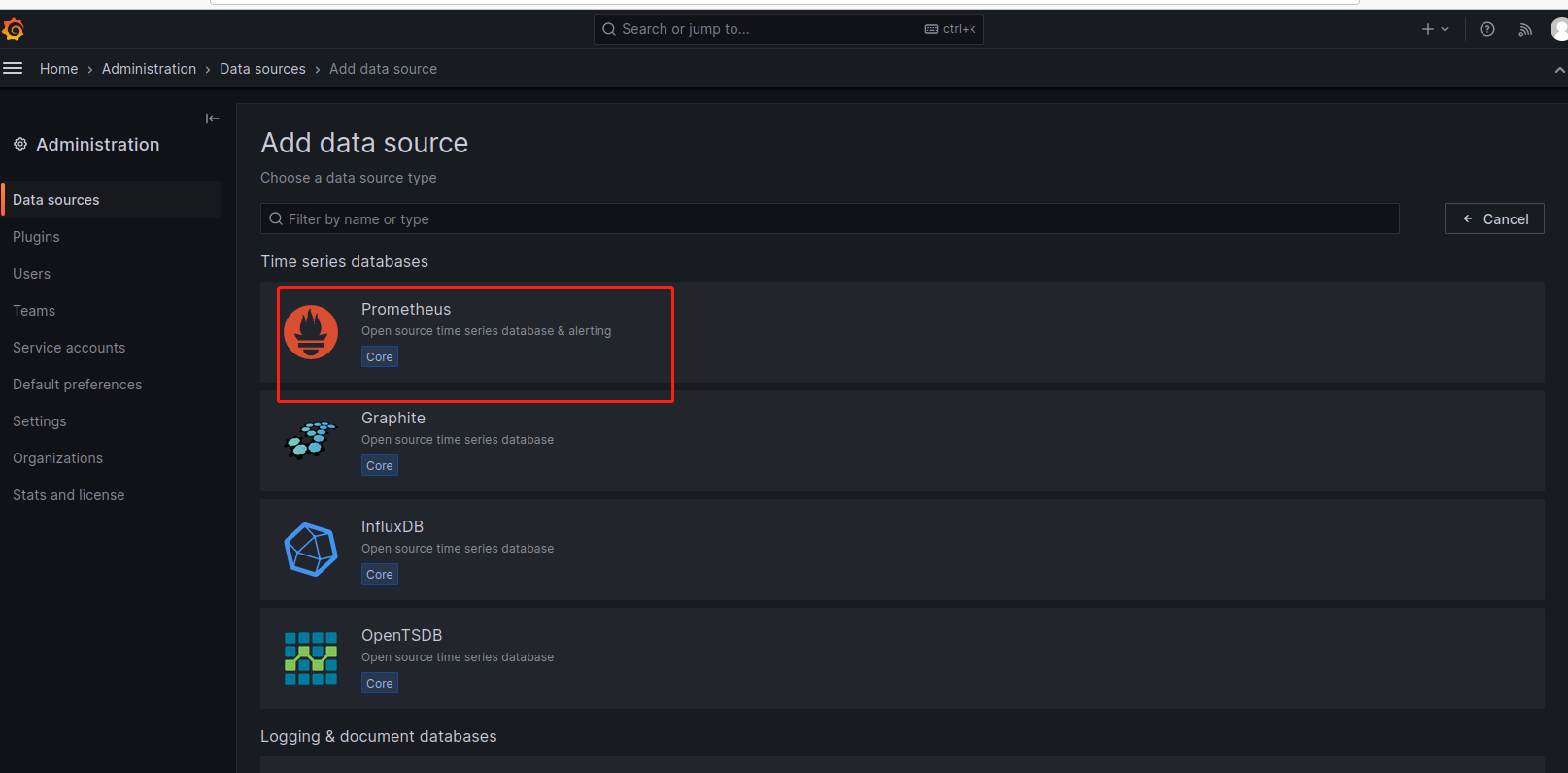Screen dimensions: 1568x773
Task: Click the OpenTSDB grid logo
Action: 311,658
